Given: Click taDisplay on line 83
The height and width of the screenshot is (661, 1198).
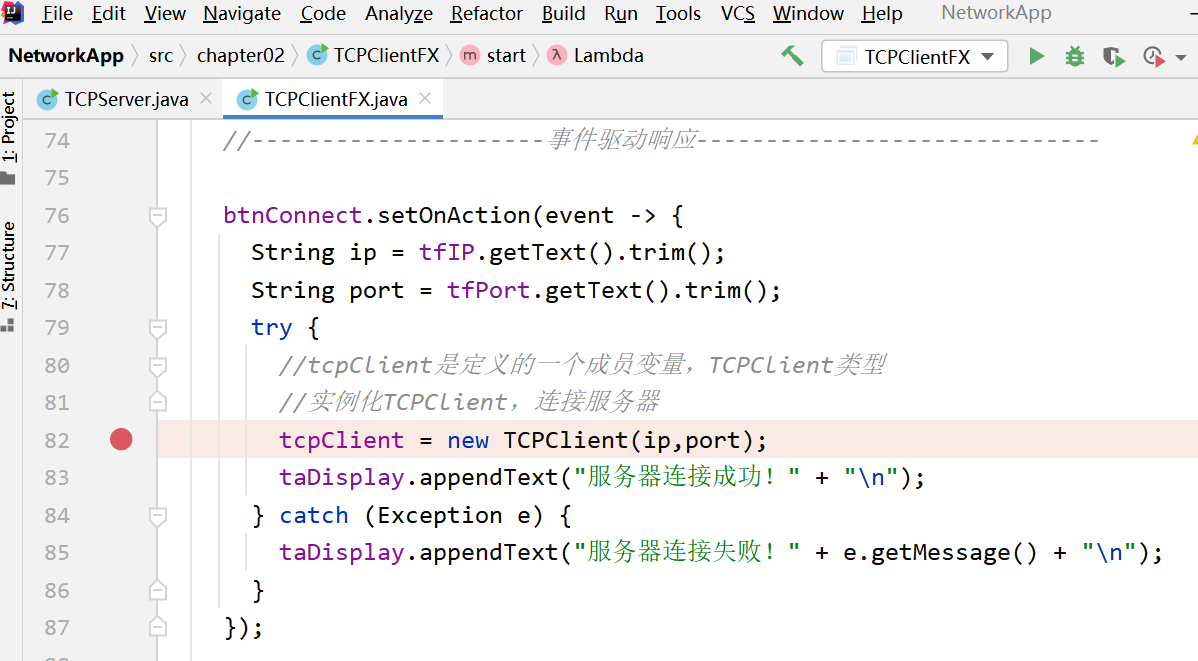Looking at the screenshot, I should tap(342, 478).
